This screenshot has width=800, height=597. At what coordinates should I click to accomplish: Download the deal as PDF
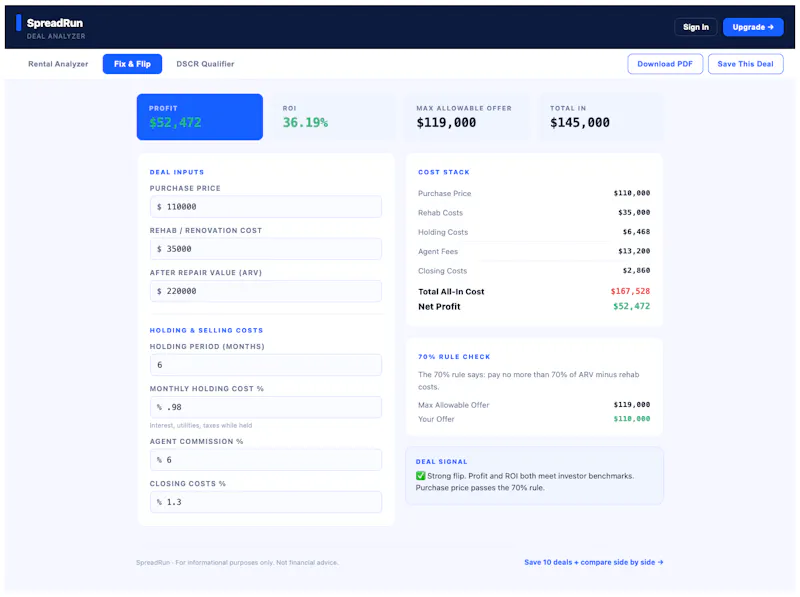coord(665,64)
